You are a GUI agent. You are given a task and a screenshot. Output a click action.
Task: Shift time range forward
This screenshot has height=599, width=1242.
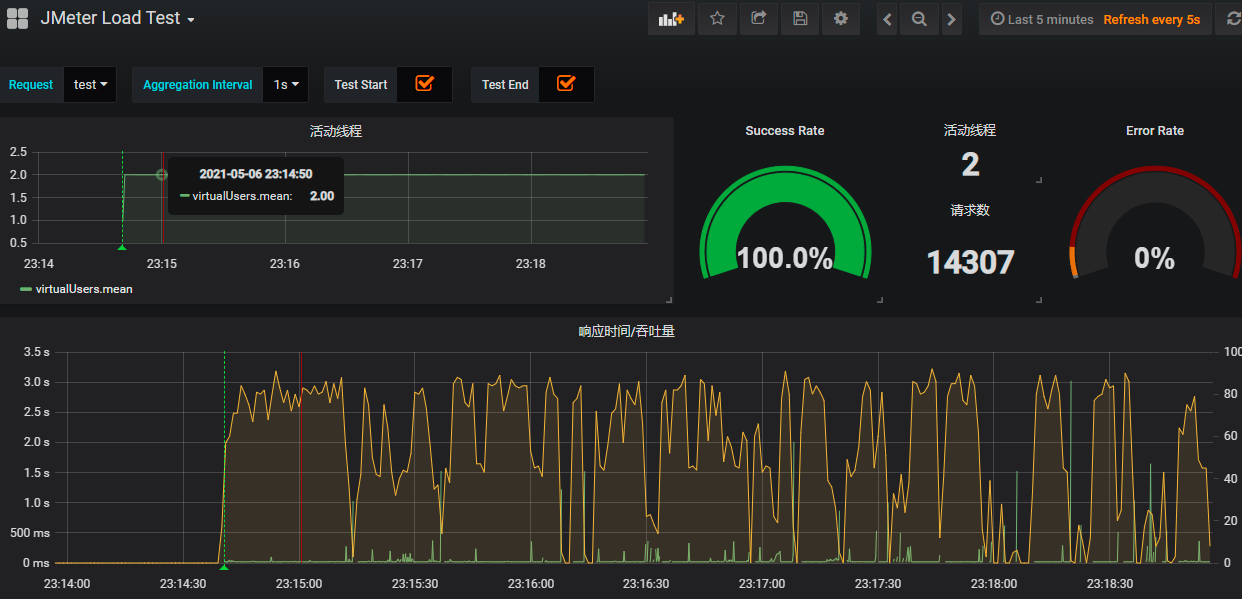click(x=951, y=19)
